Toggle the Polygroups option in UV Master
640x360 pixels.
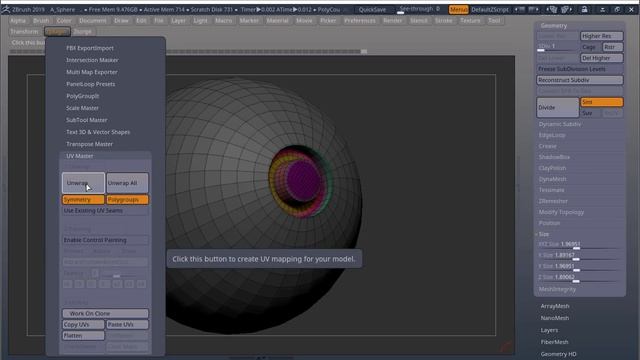click(127, 200)
